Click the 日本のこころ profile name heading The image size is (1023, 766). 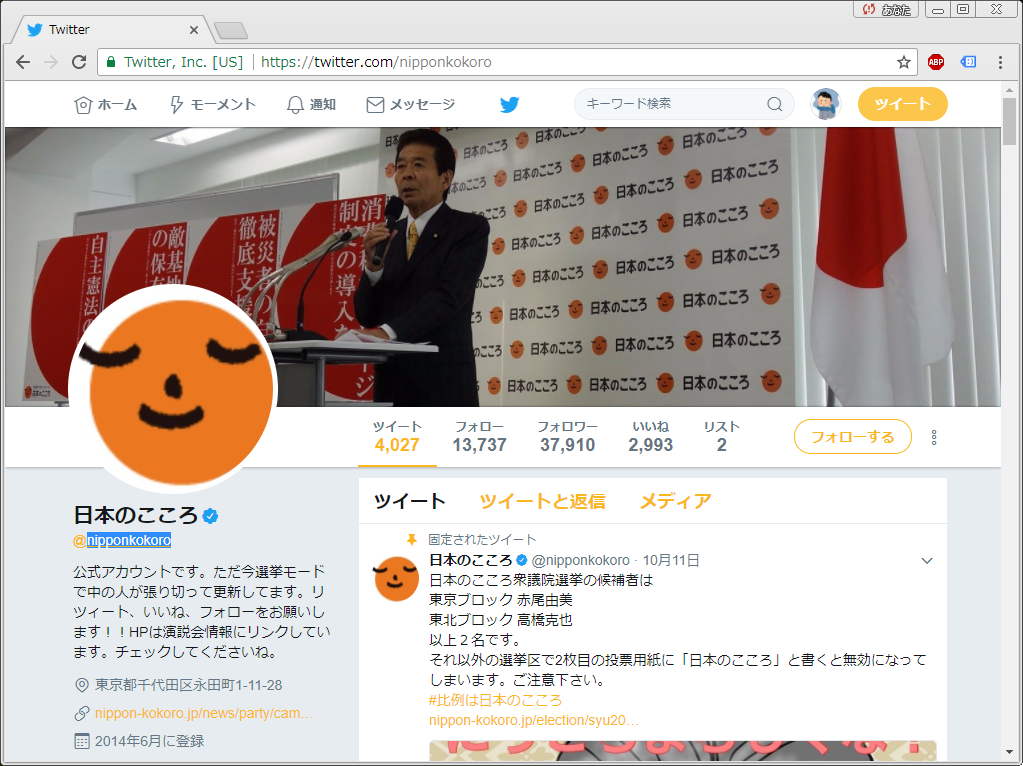point(136,515)
